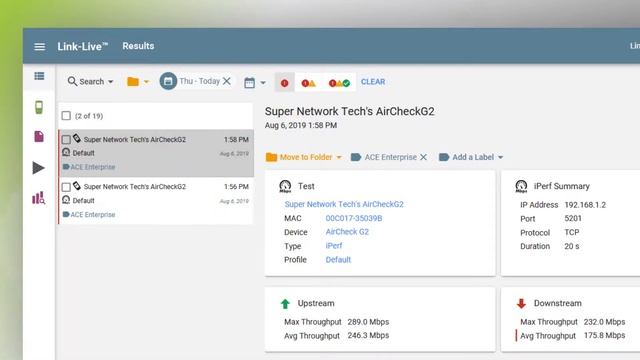Check the 1:56 PM result checkbox

[66, 187]
